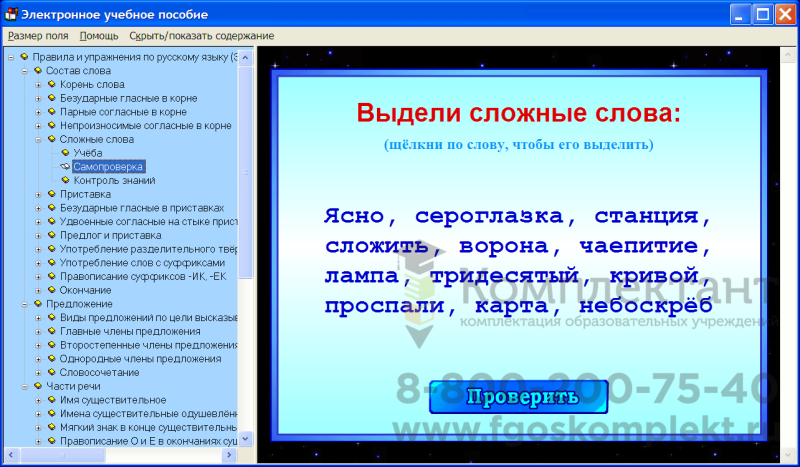Open the Размер поля menu
The width and height of the screenshot is (800, 467).
pyautogui.click(x=38, y=36)
